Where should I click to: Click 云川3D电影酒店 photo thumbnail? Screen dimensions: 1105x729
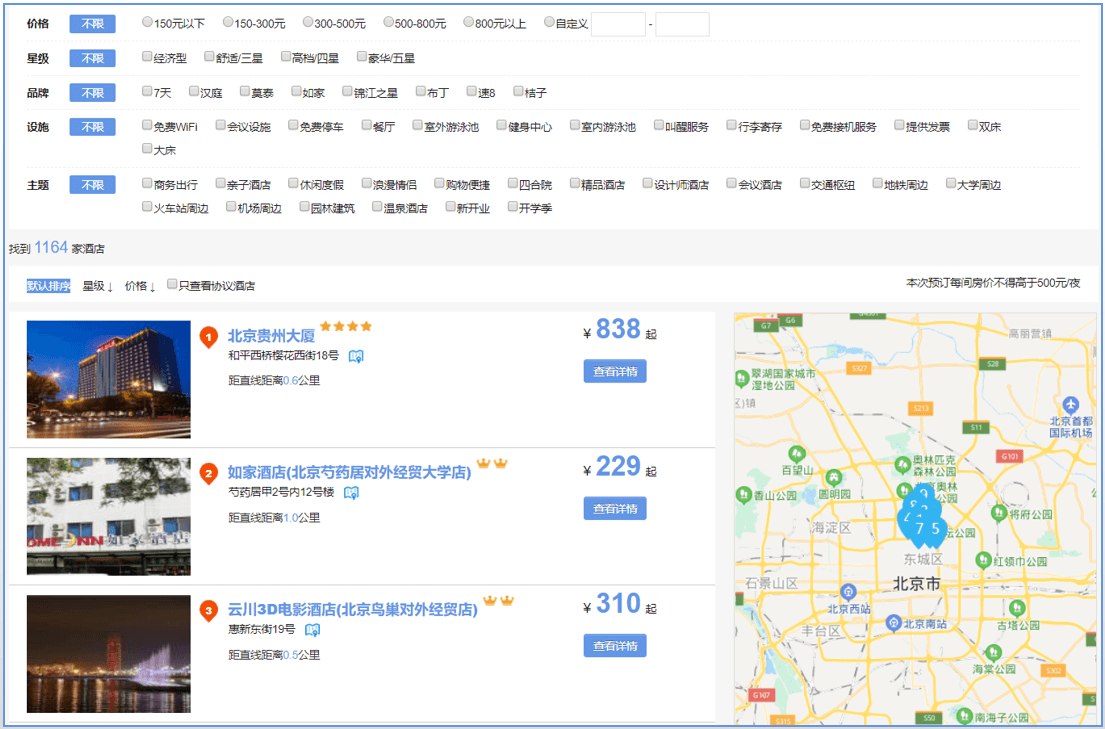(x=109, y=654)
